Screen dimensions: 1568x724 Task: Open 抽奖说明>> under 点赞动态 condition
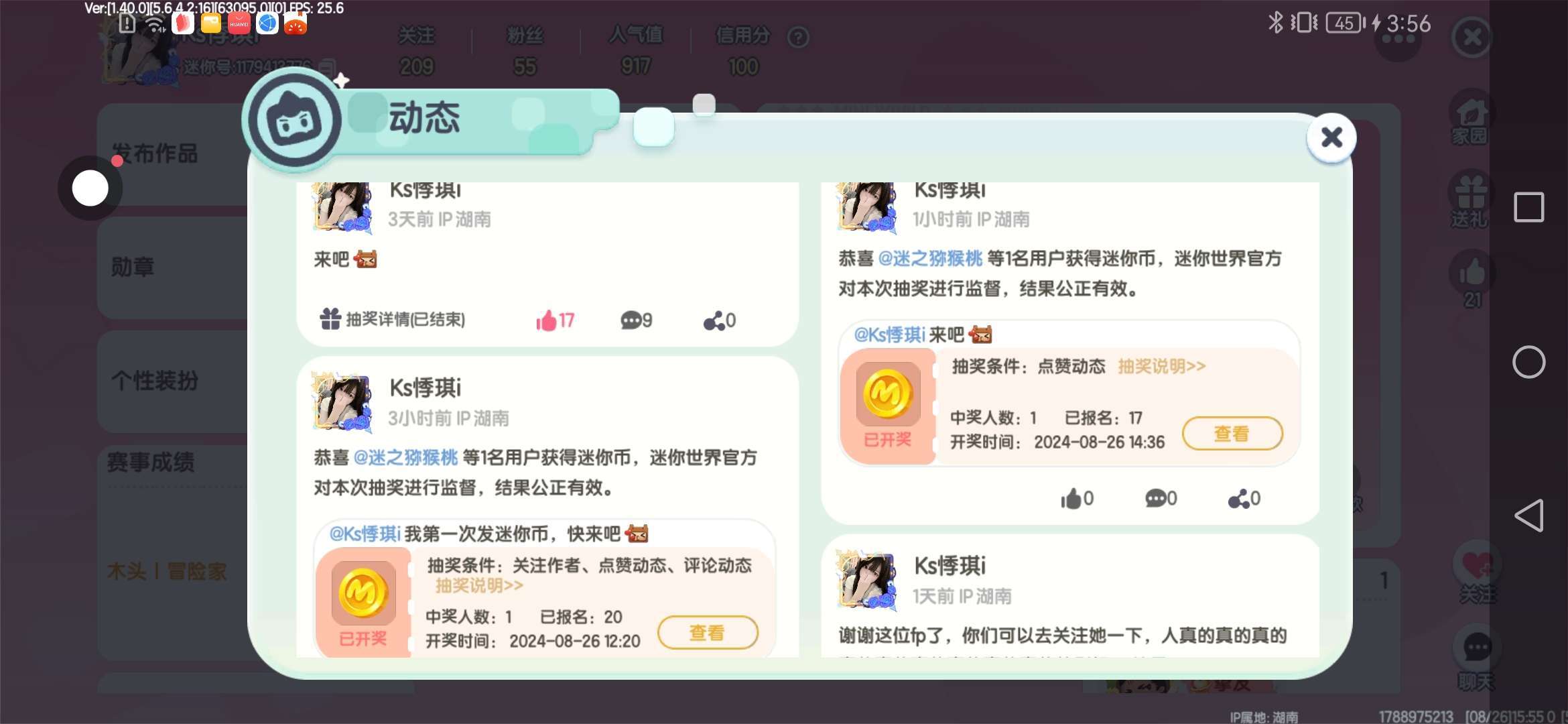(1161, 366)
